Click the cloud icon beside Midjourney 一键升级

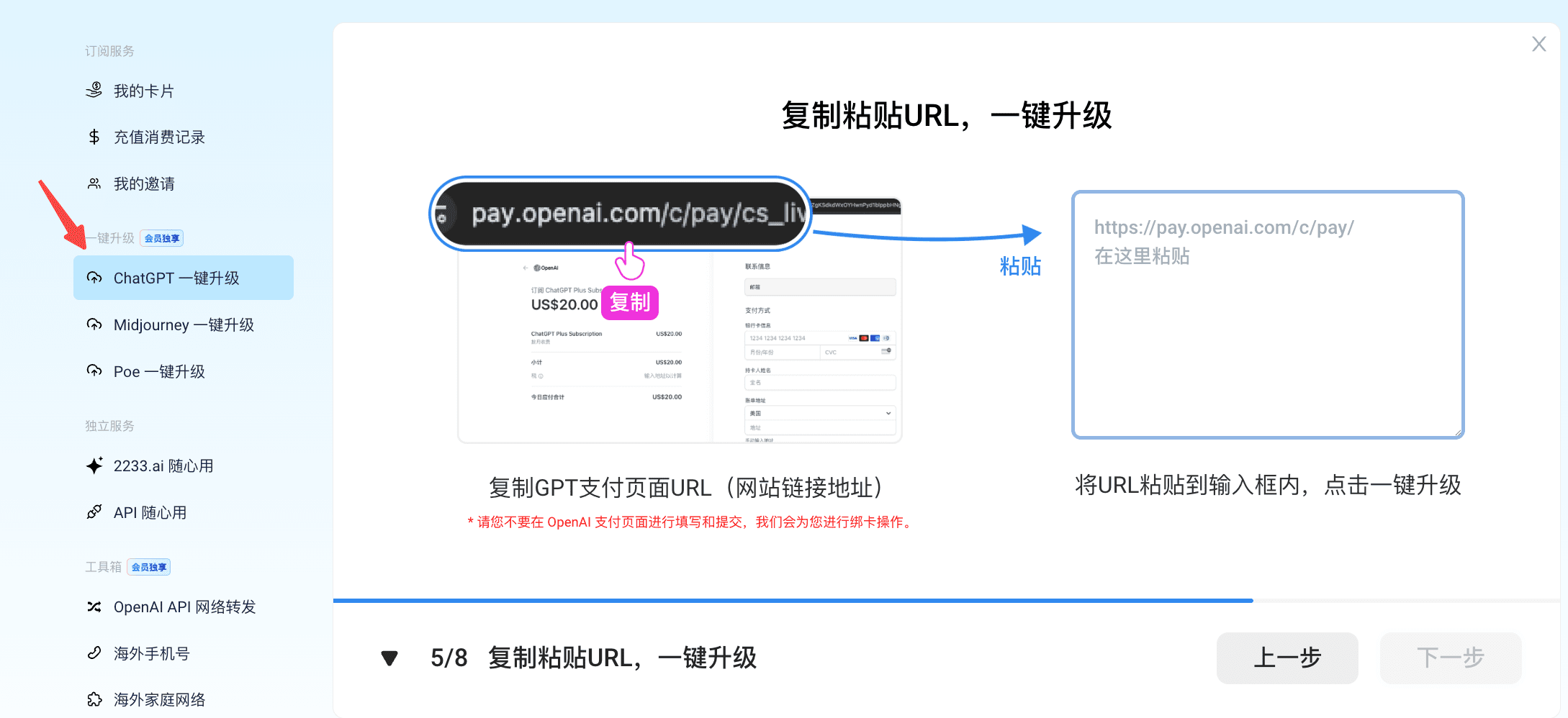point(94,324)
